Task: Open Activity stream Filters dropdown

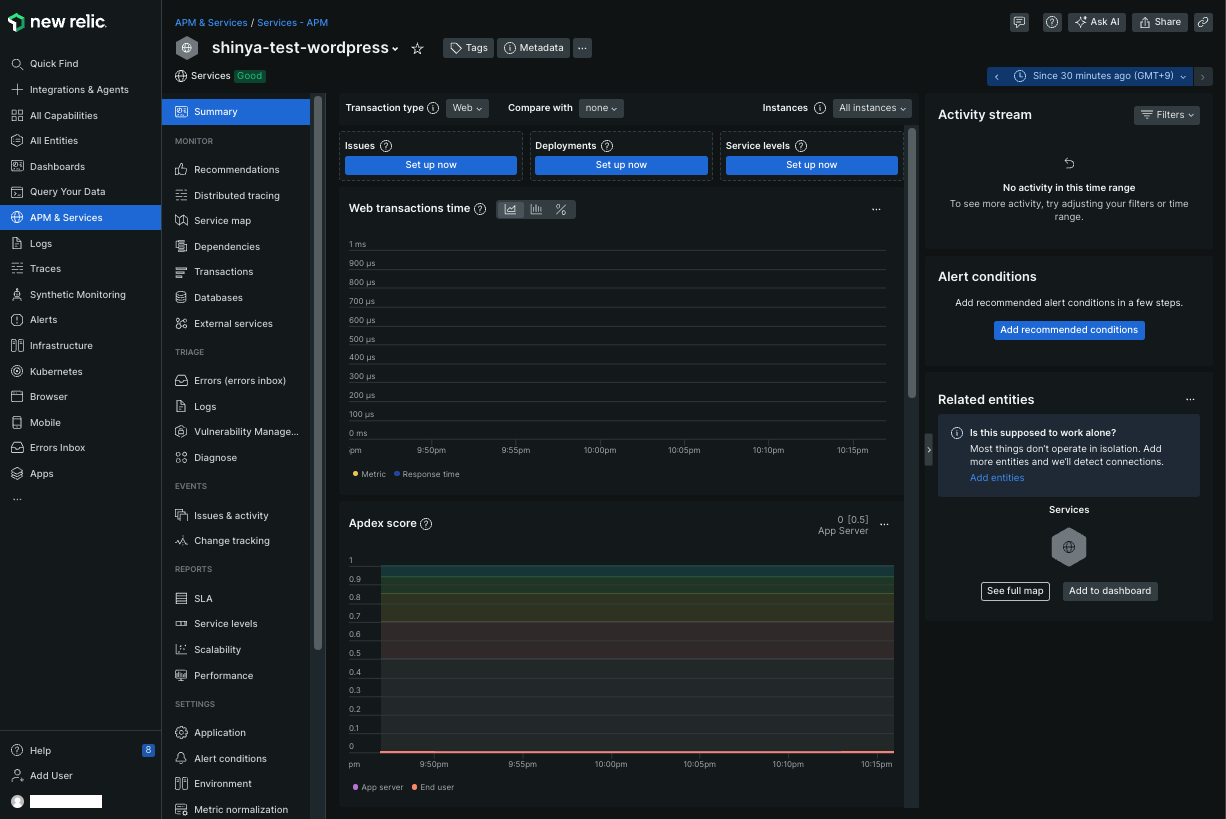Action: click(x=1167, y=115)
